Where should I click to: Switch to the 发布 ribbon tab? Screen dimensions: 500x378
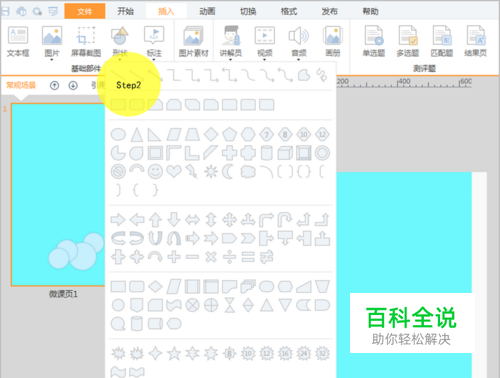tap(329, 11)
